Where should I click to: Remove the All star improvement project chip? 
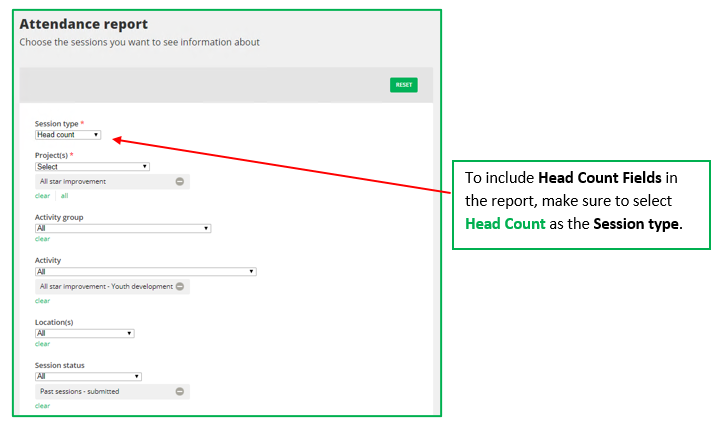click(x=180, y=182)
